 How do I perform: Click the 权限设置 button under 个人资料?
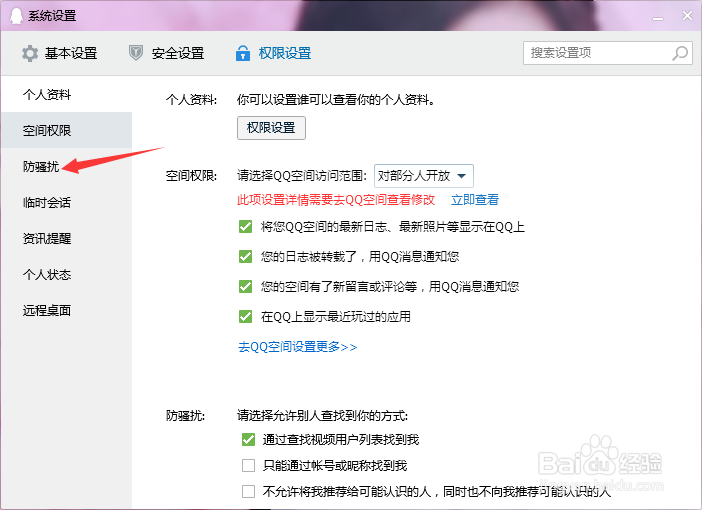[x=271, y=128]
